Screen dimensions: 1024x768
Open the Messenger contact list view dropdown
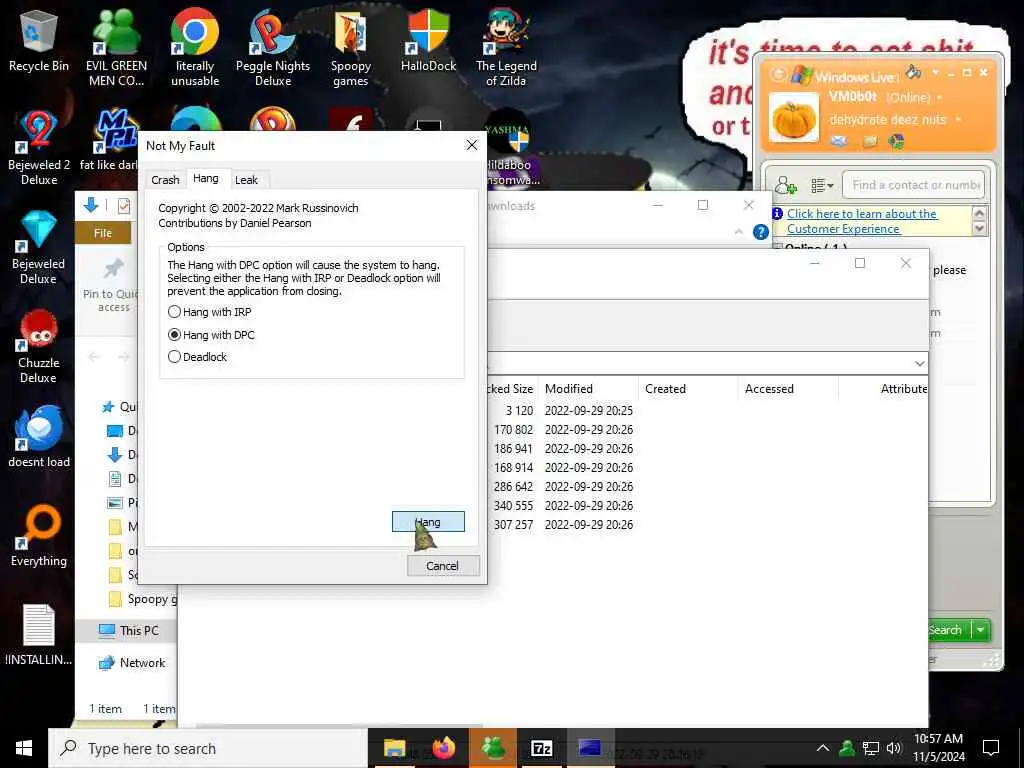pyautogui.click(x=822, y=186)
